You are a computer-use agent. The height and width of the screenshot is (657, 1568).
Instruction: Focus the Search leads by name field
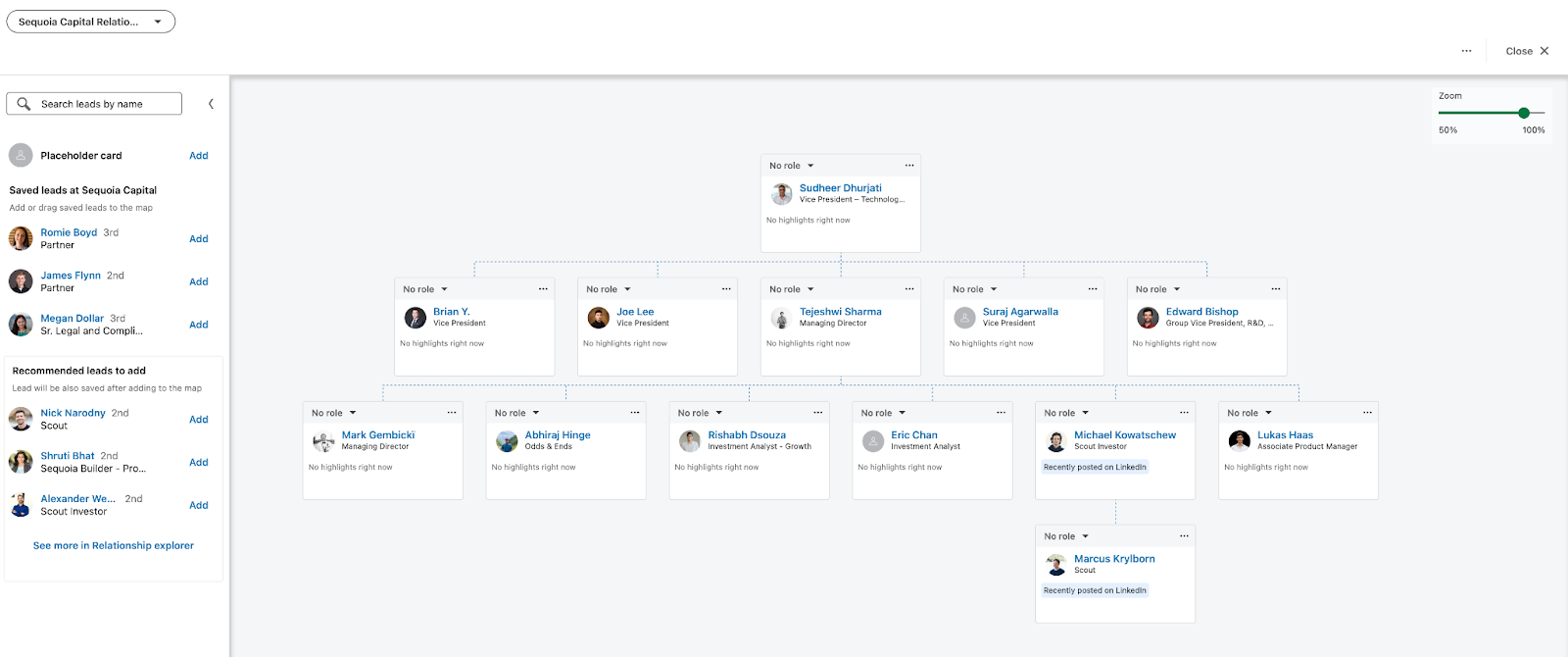coord(94,104)
